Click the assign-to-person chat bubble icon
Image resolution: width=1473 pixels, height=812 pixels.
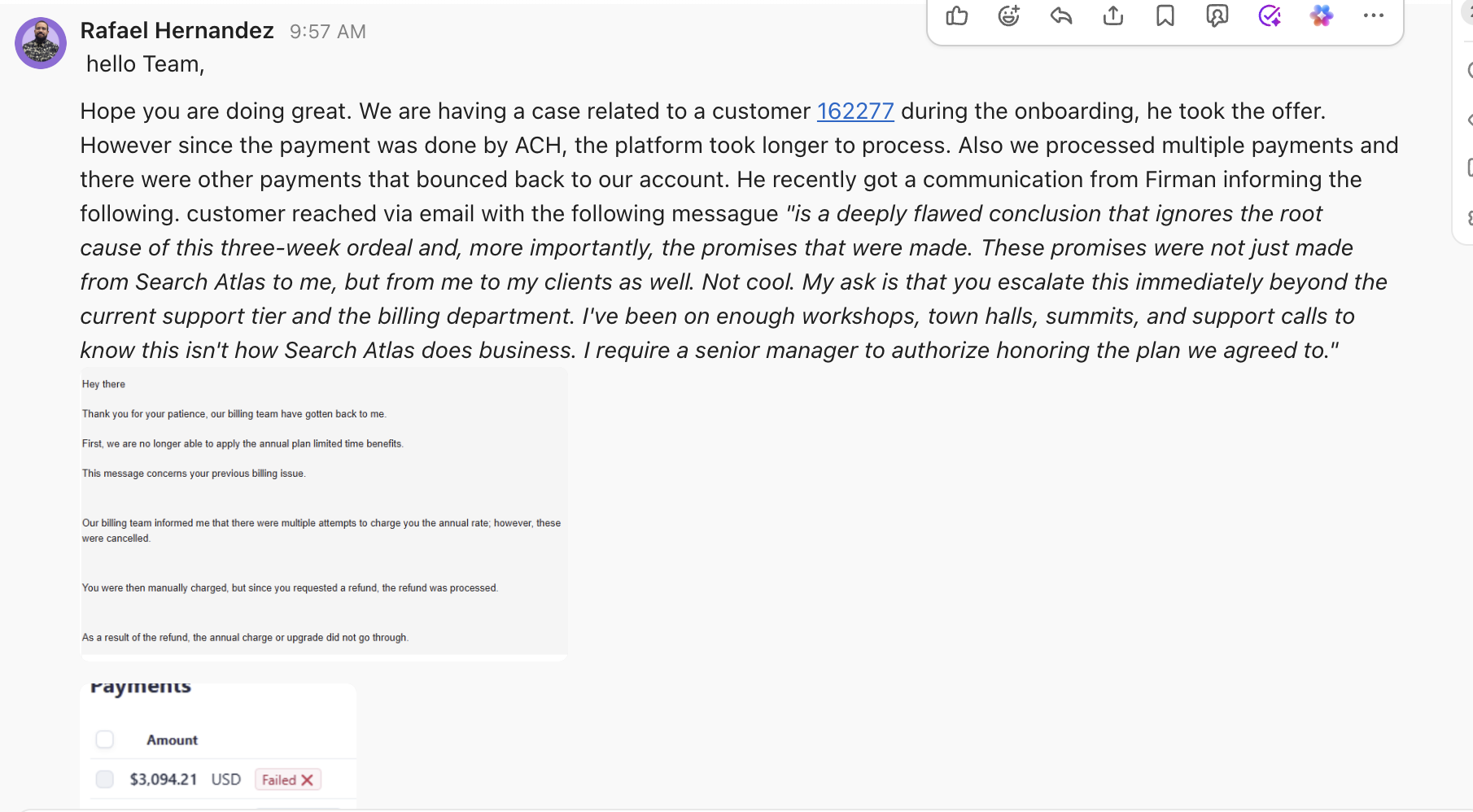pos(1217,15)
